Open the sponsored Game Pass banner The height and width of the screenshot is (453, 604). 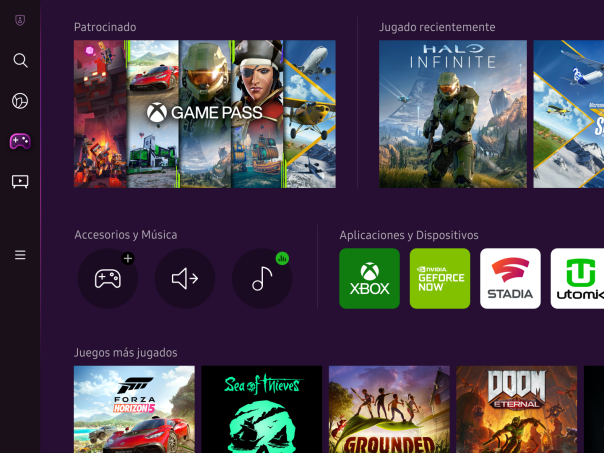pyautogui.click(x=205, y=114)
